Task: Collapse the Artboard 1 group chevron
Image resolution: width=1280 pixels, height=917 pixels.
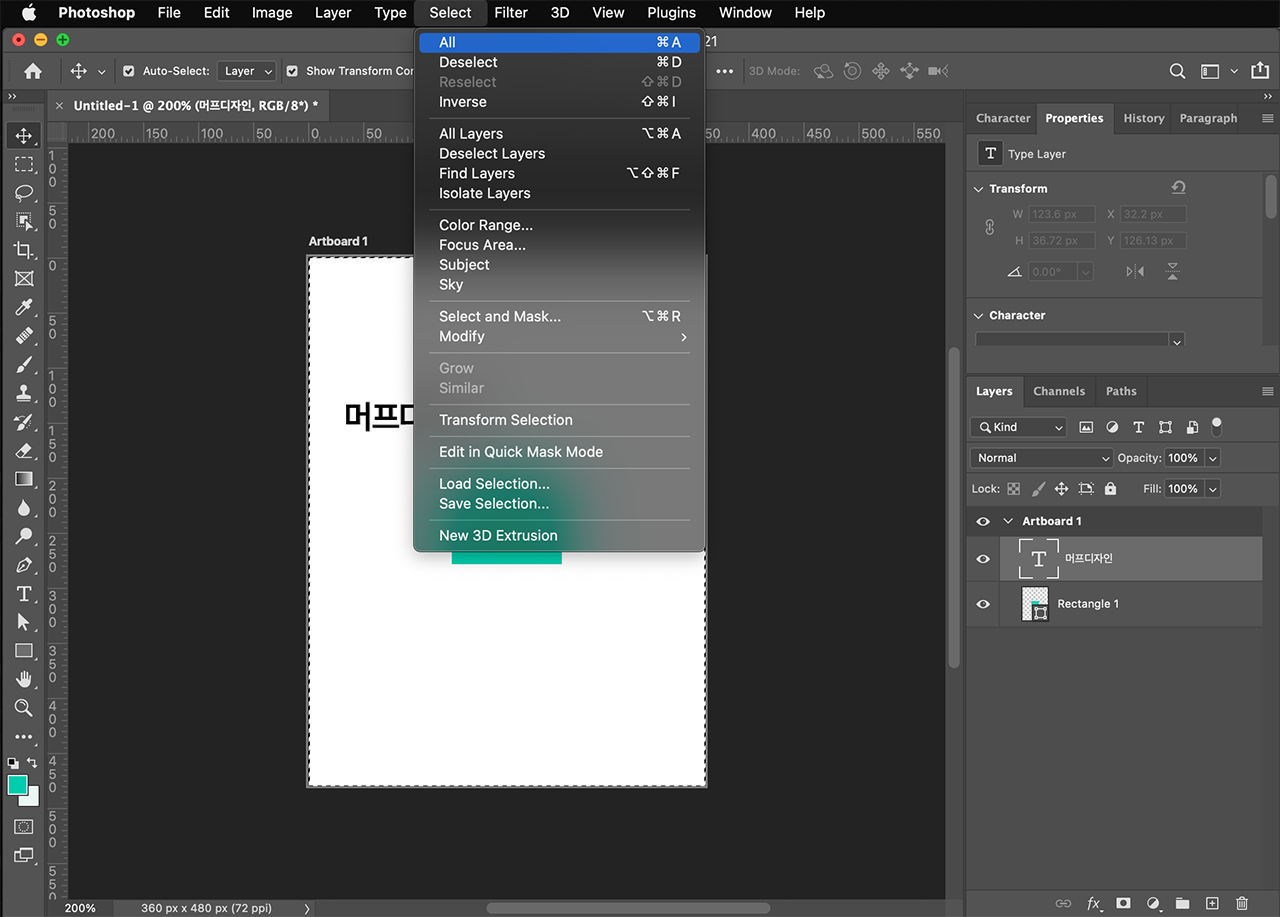Action: (1008, 521)
